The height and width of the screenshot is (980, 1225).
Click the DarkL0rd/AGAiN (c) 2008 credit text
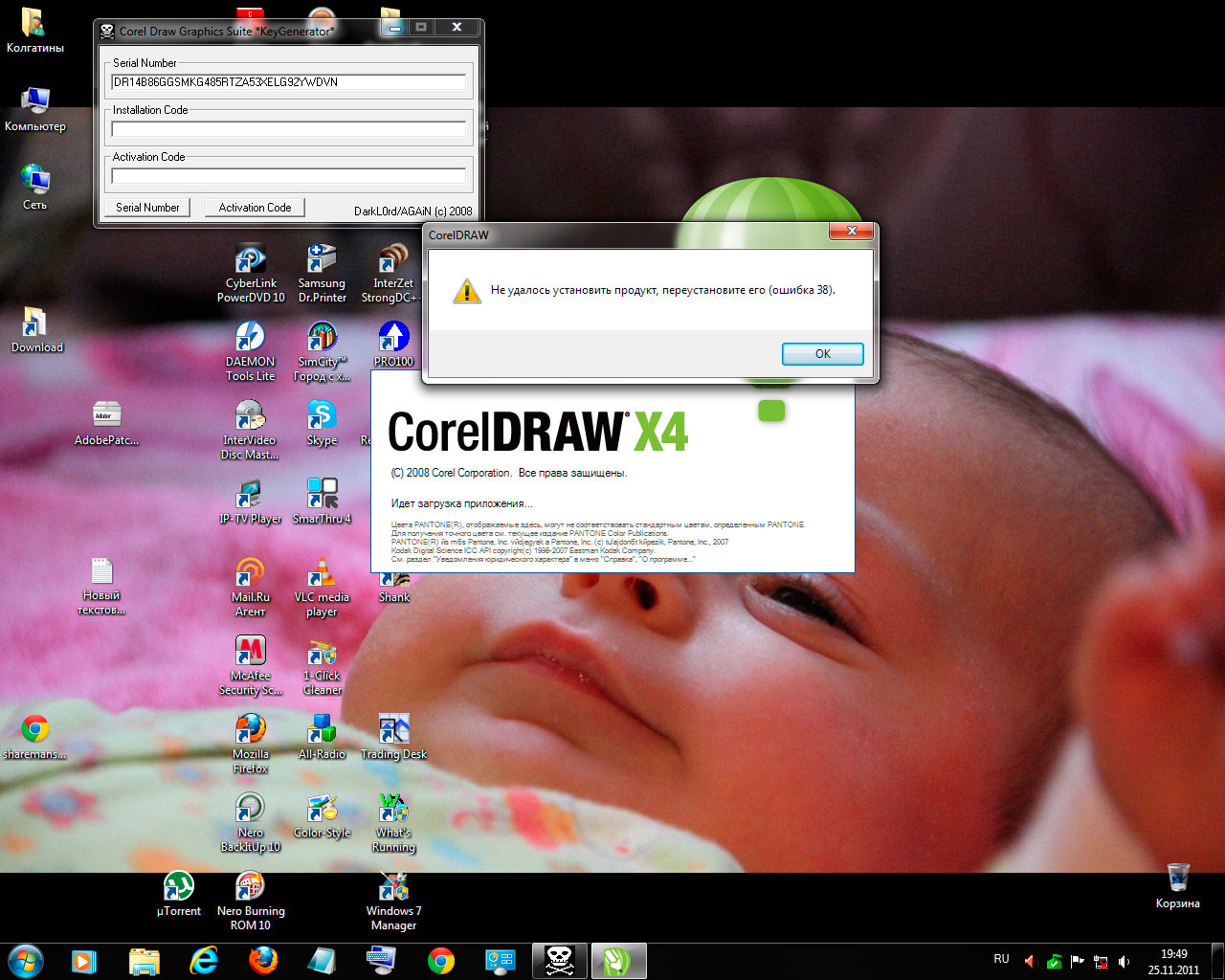click(413, 212)
